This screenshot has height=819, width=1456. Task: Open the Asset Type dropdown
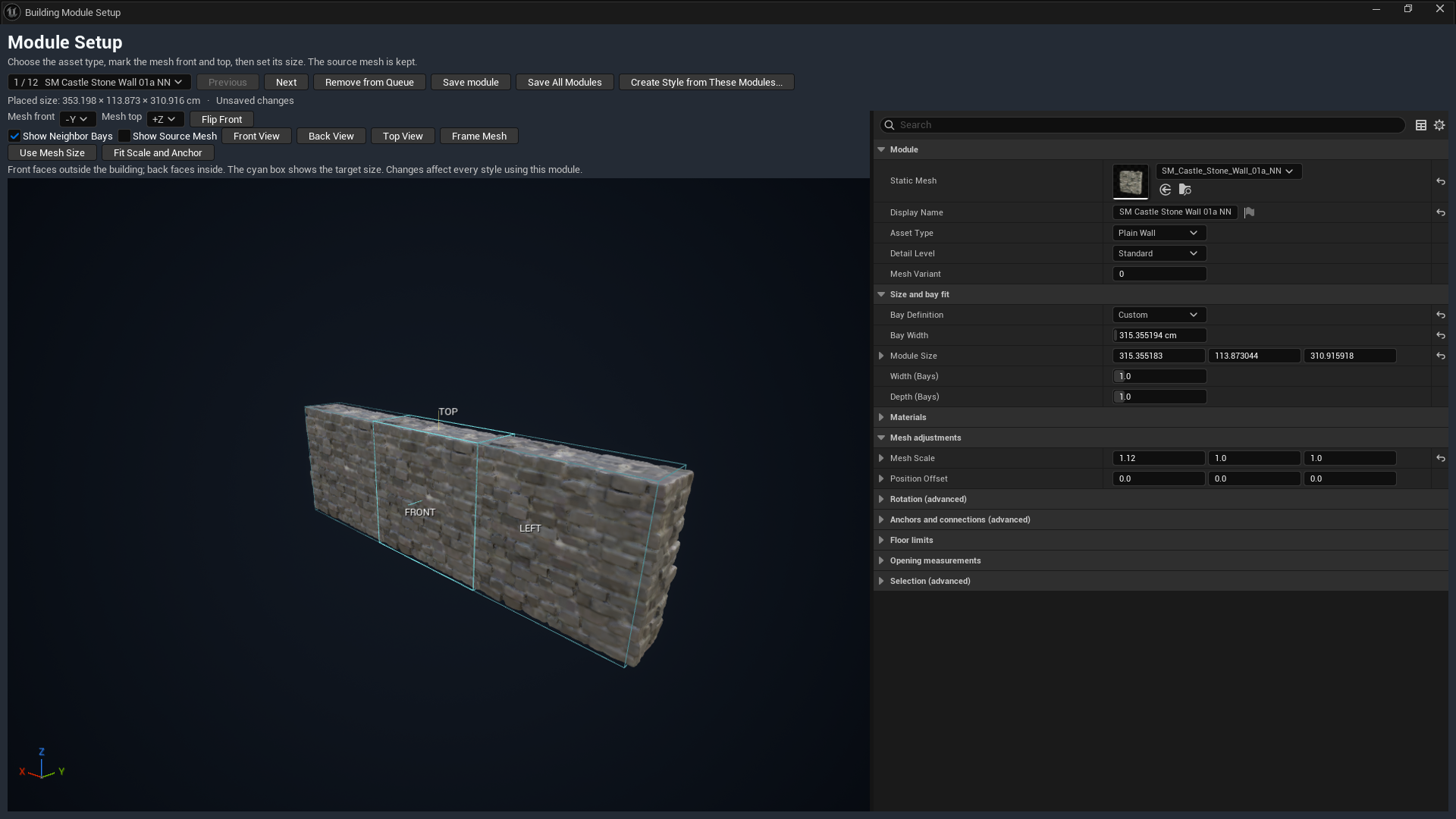pos(1159,233)
